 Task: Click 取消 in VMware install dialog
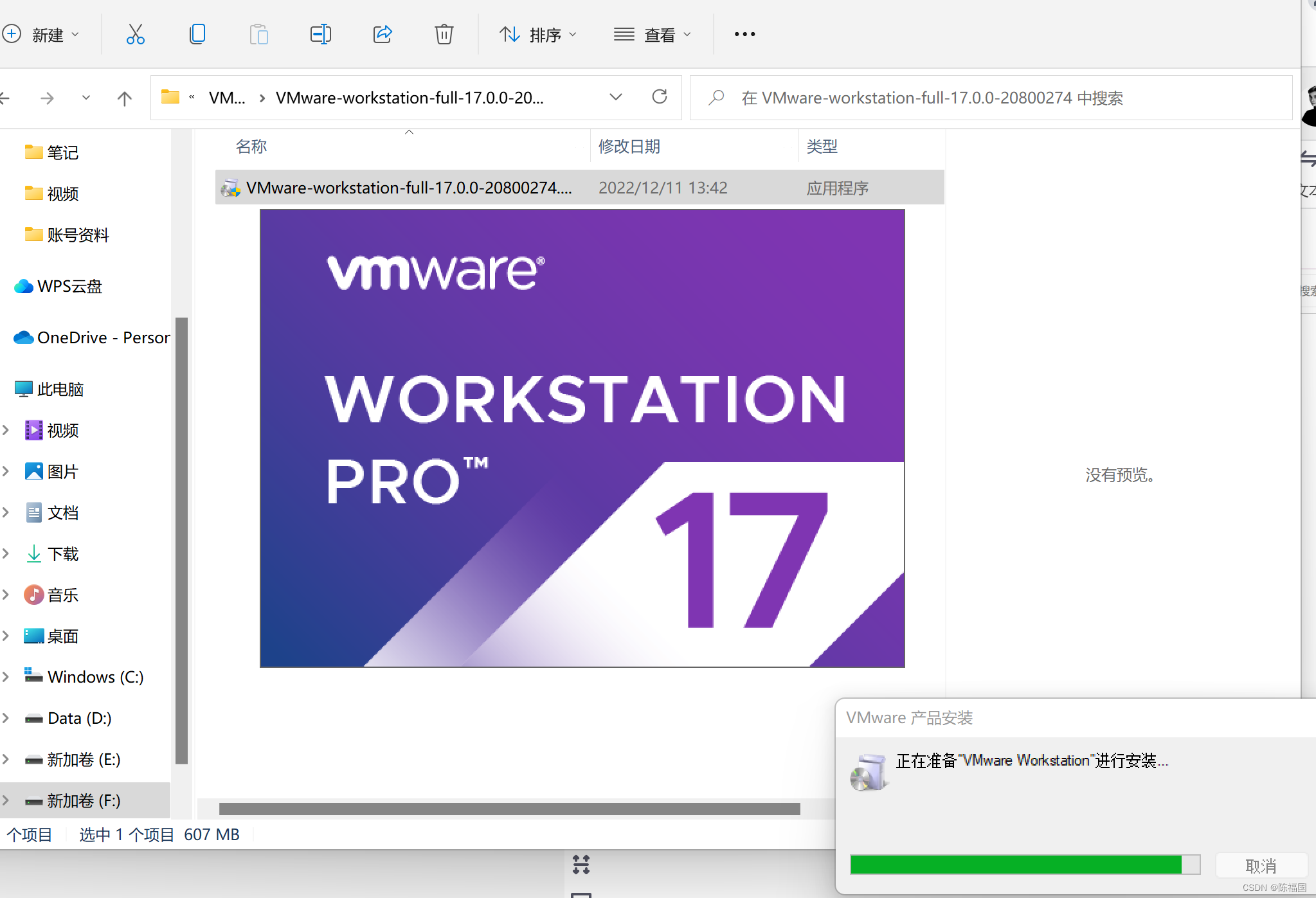[1261, 866]
